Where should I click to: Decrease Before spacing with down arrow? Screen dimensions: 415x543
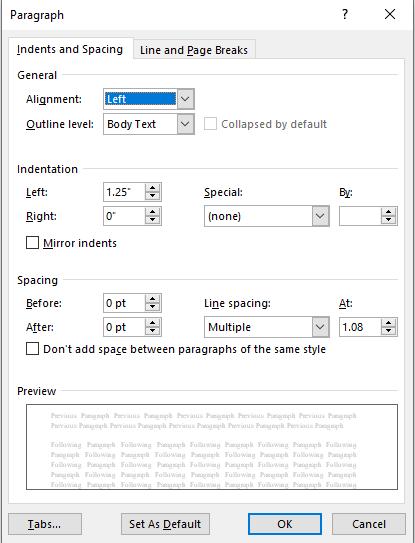(152, 307)
